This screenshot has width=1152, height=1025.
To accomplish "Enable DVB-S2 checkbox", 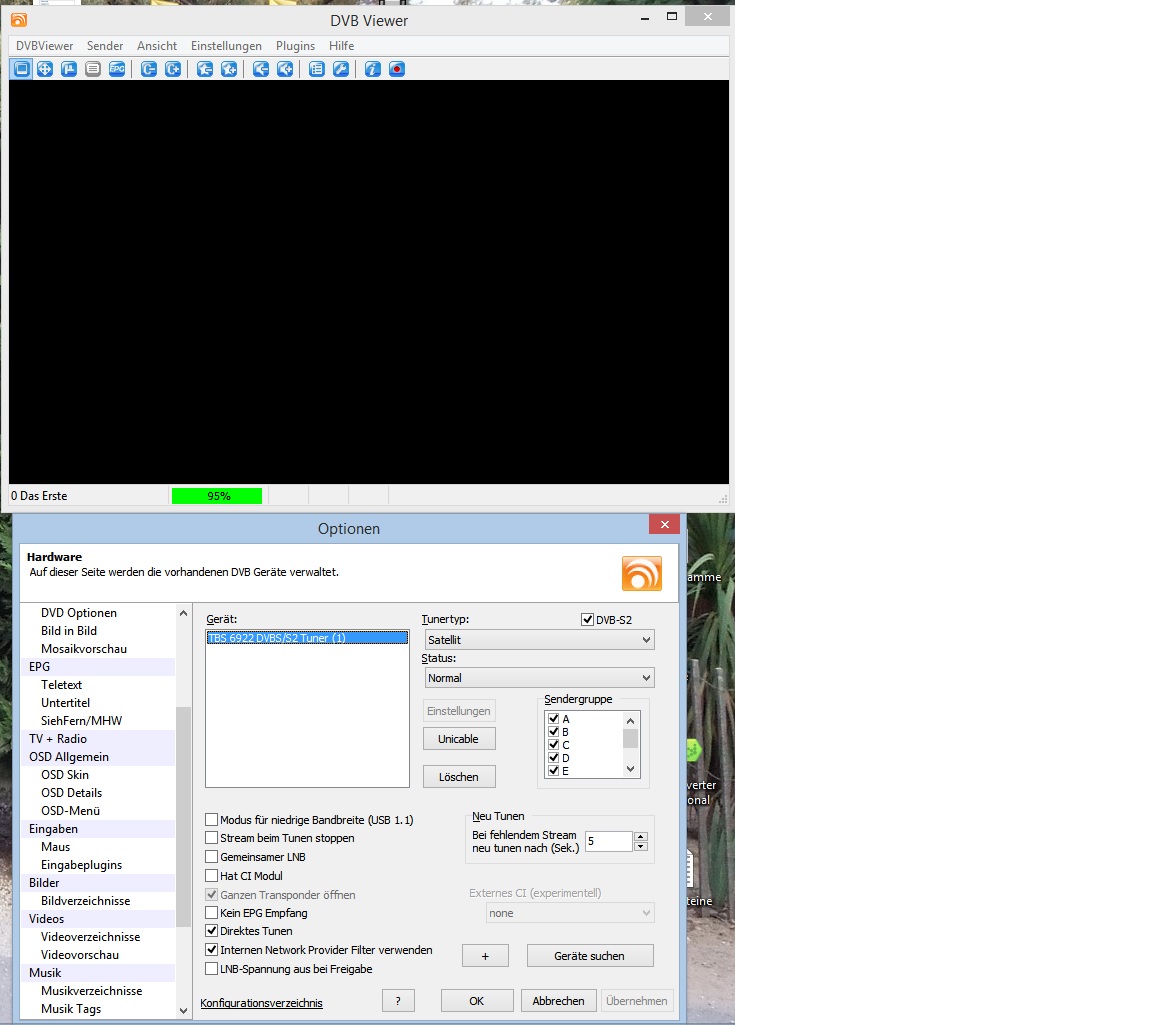I will click(587, 619).
